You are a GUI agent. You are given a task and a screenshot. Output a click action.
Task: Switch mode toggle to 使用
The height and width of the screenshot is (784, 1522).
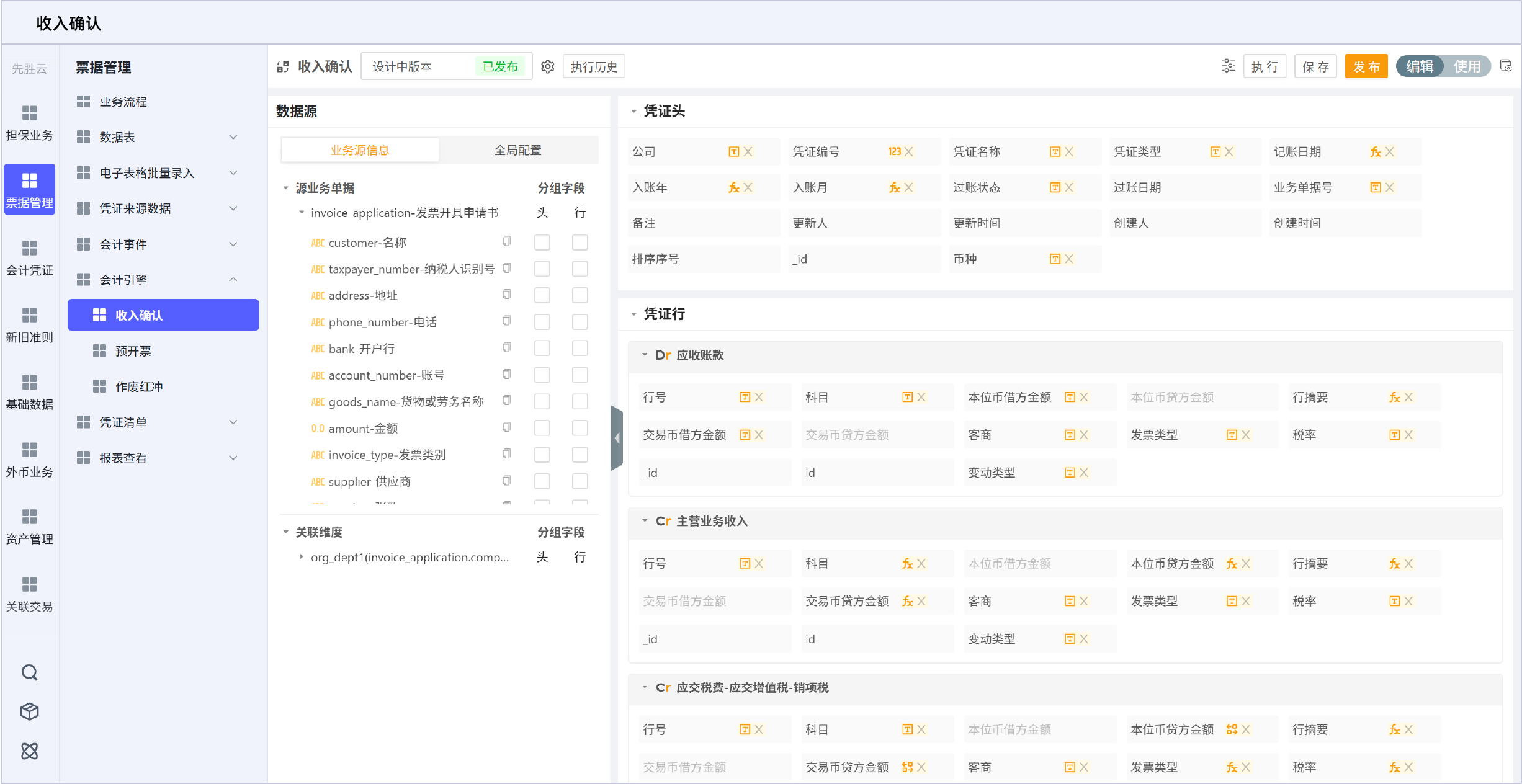point(1467,66)
